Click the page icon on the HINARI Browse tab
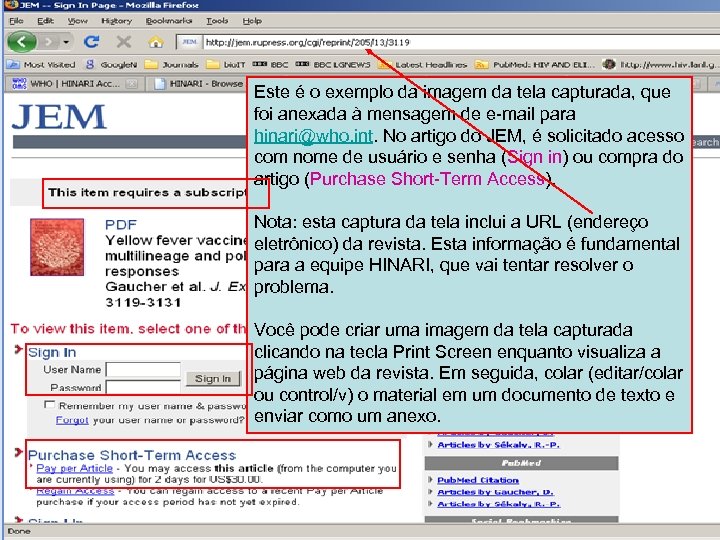This screenshot has height=540, width=720. tap(159, 84)
